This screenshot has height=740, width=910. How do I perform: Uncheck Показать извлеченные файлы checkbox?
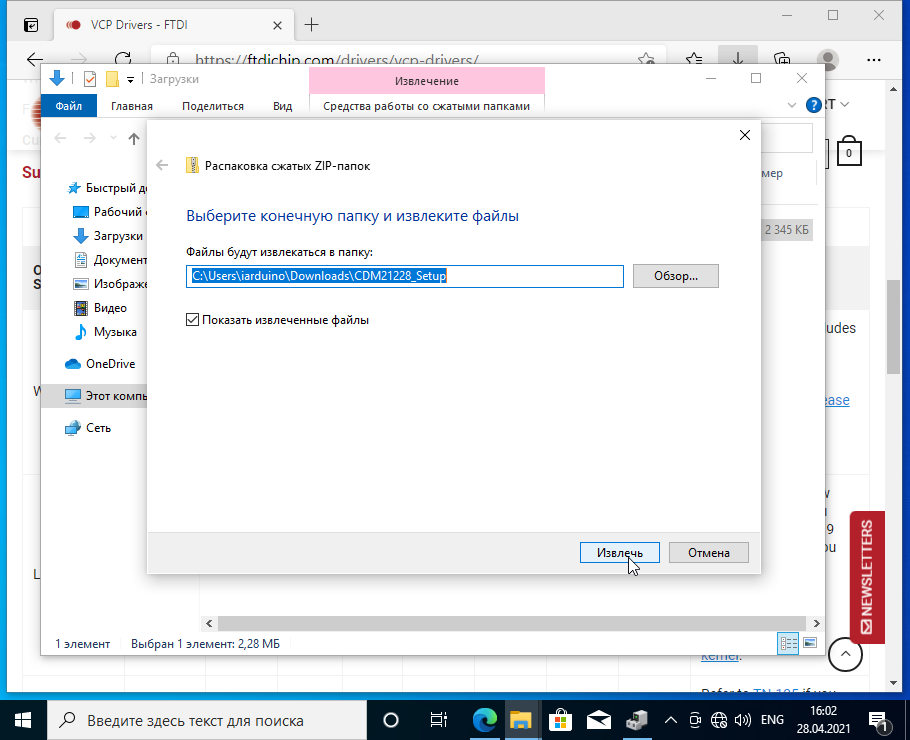192,320
